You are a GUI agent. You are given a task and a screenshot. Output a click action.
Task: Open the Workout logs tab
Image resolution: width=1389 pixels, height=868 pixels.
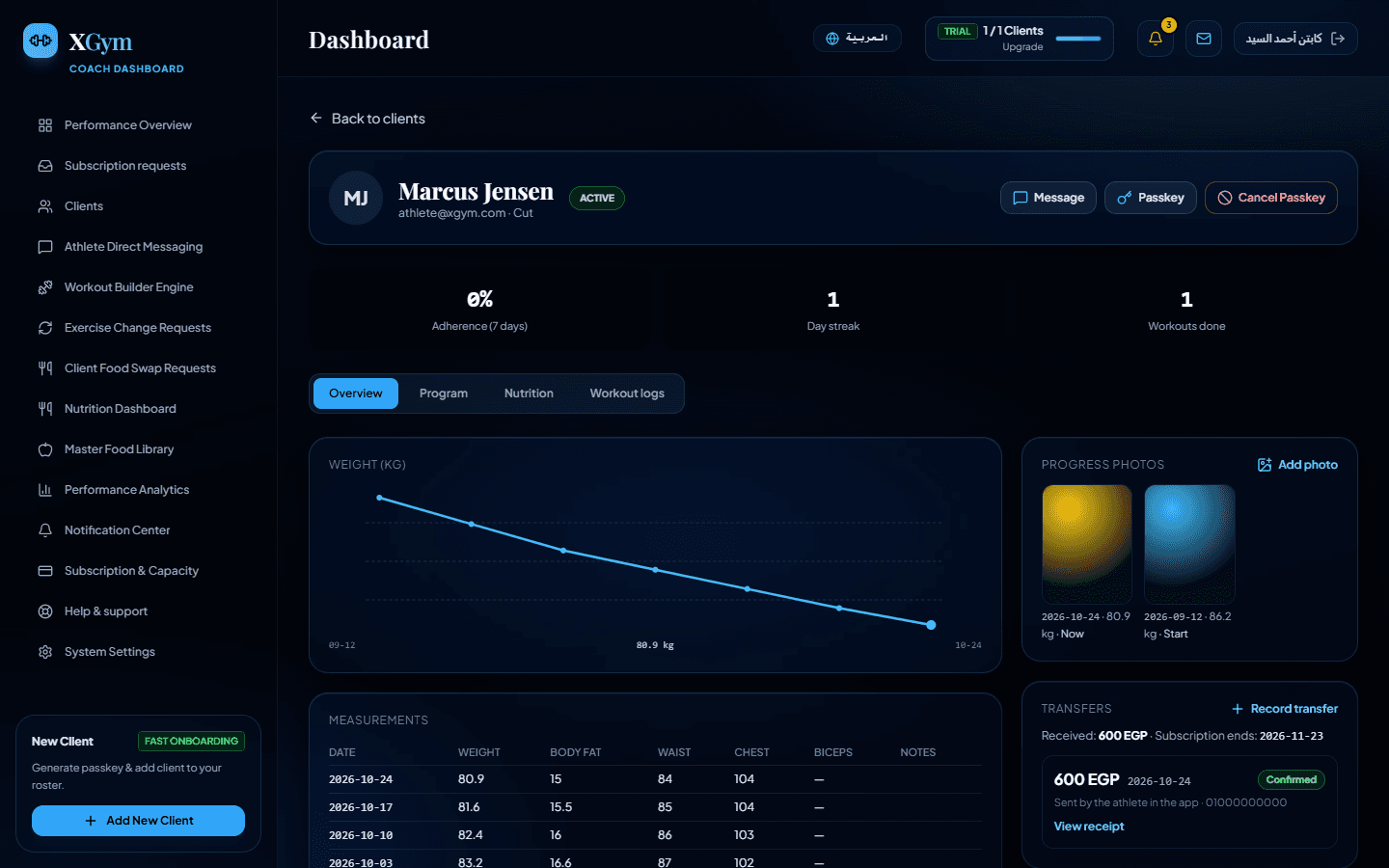(x=627, y=393)
